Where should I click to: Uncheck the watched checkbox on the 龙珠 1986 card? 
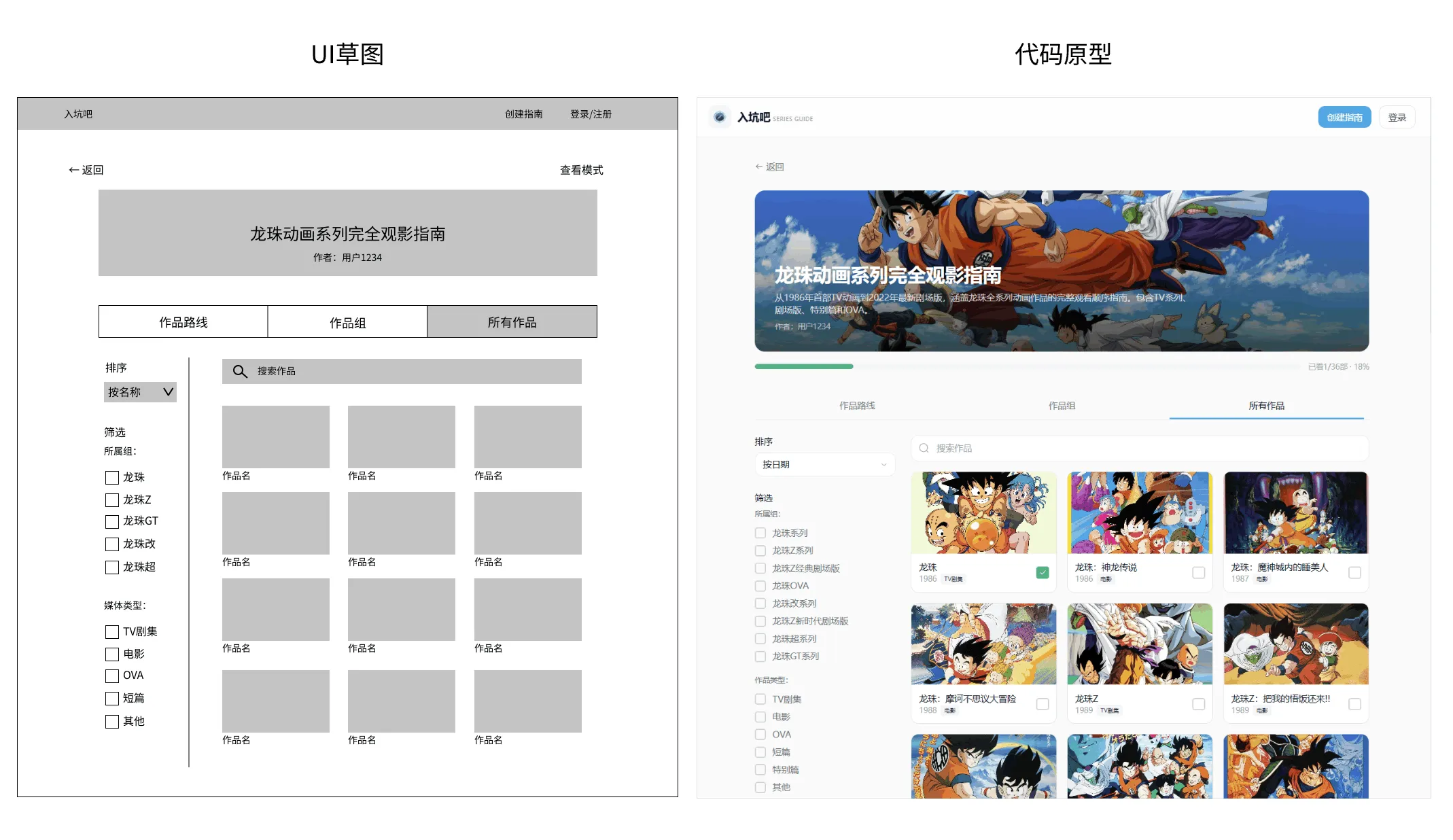pos(1043,573)
